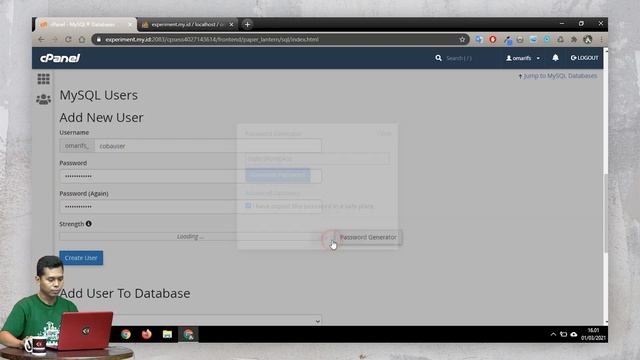Open File Explorer from the taskbar
This screenshot has width=640, height=360.
[x=167, y=334]
